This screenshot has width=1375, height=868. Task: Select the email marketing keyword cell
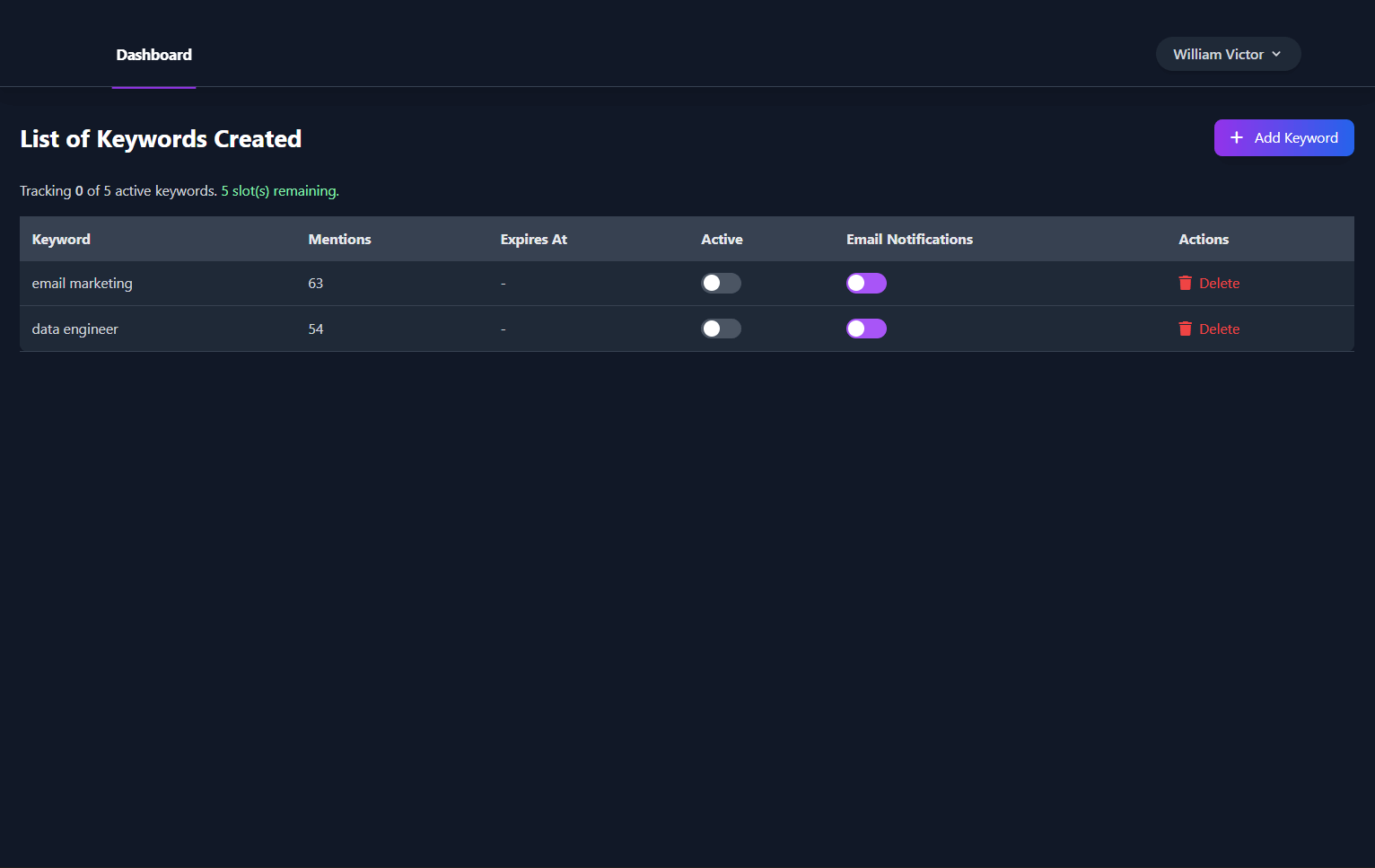click(82, 283)
